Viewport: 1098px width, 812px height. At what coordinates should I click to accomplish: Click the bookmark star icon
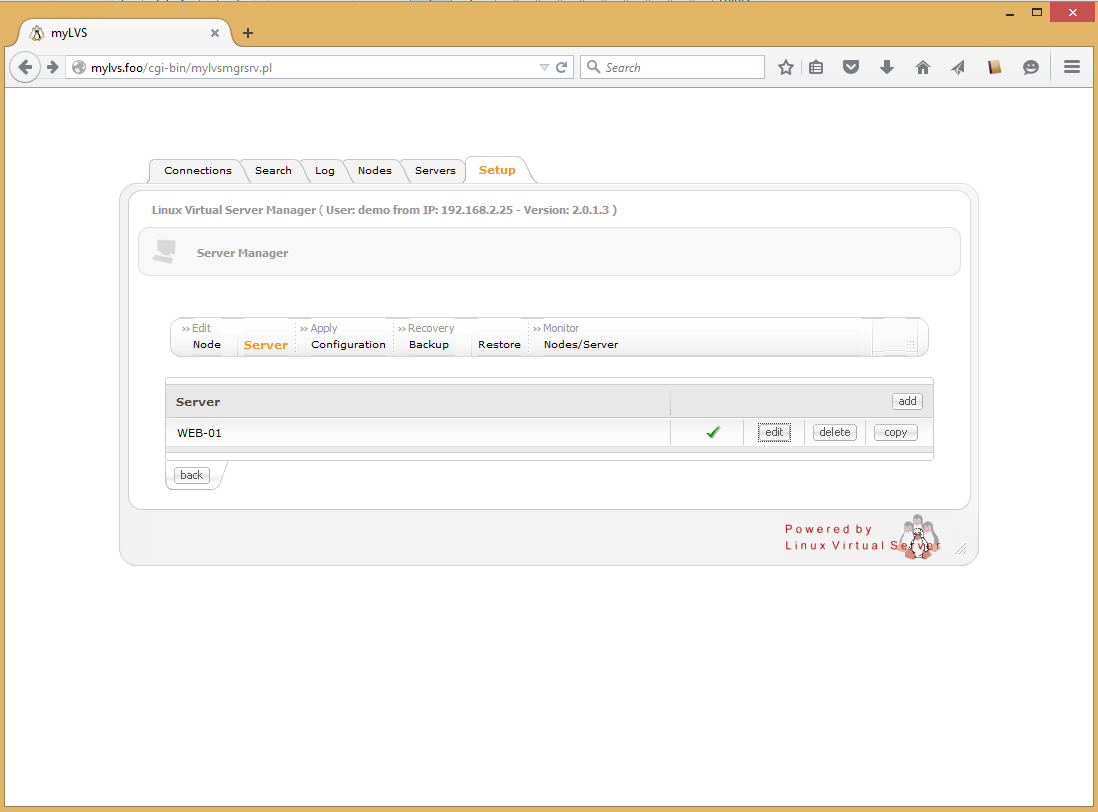pyautogui.click(x=786, y=67)
